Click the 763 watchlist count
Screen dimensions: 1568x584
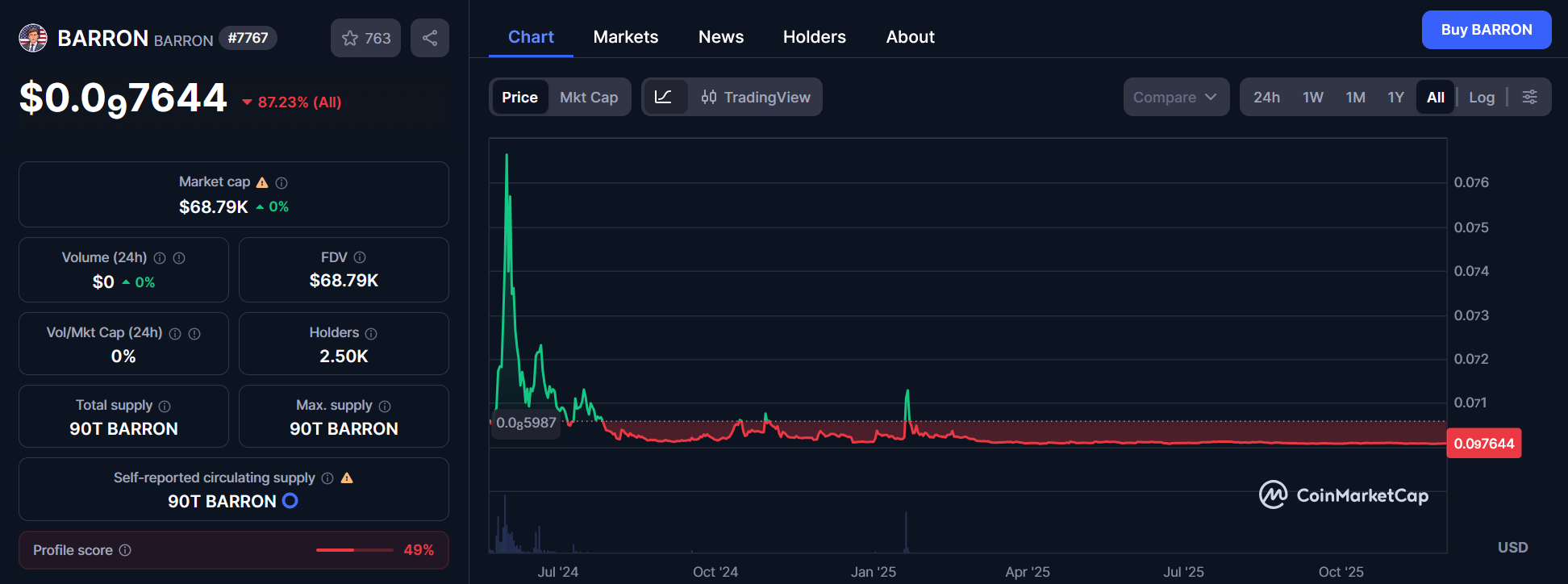tap(377, 39)
